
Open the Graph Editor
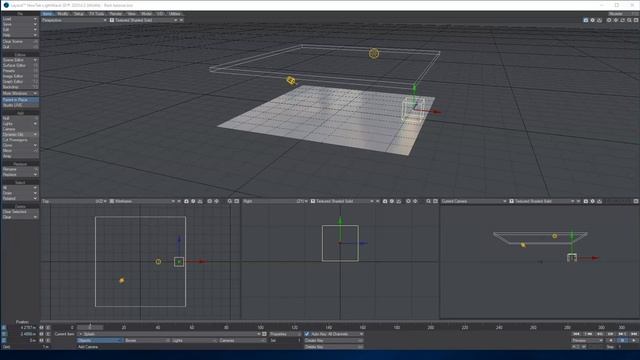coord(20,82)
